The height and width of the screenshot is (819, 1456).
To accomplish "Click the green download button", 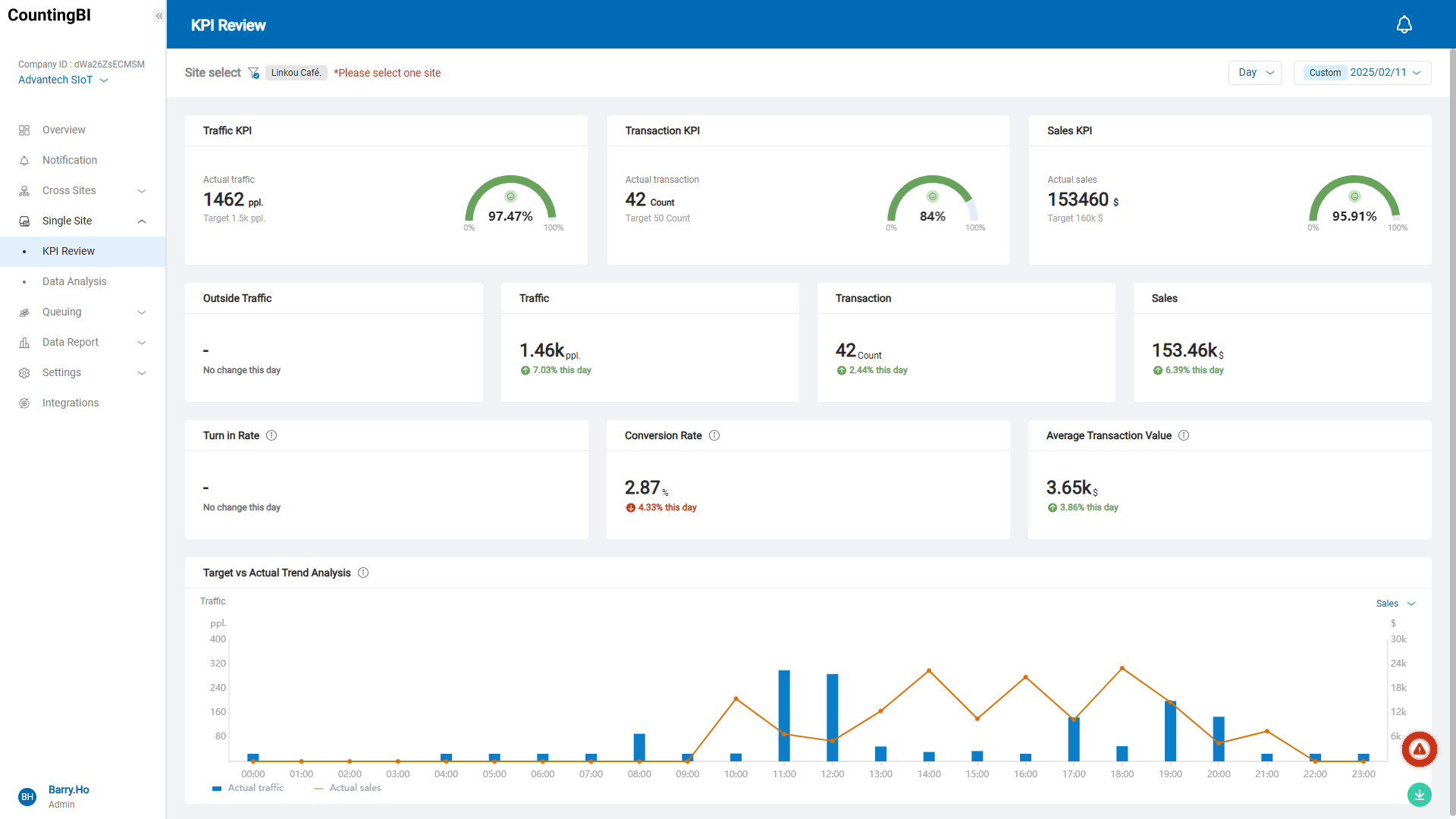I will [x=1419, y=795].
